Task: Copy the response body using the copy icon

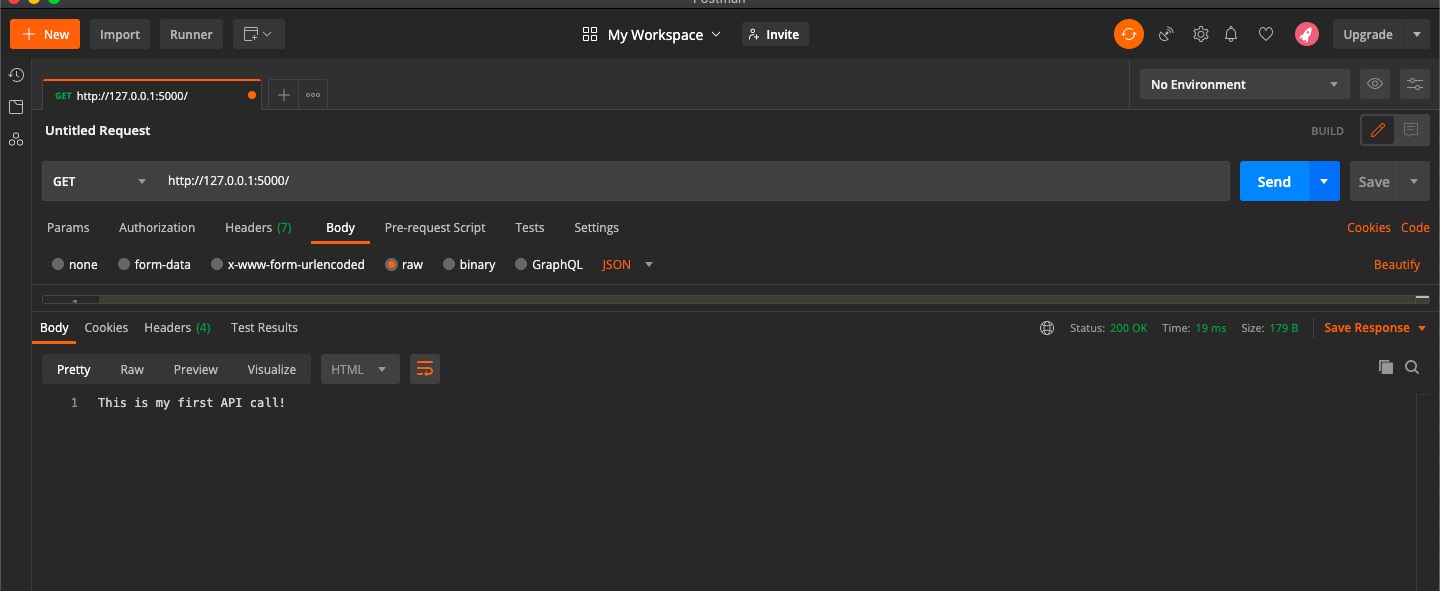Action: (x=1386, y=367)
